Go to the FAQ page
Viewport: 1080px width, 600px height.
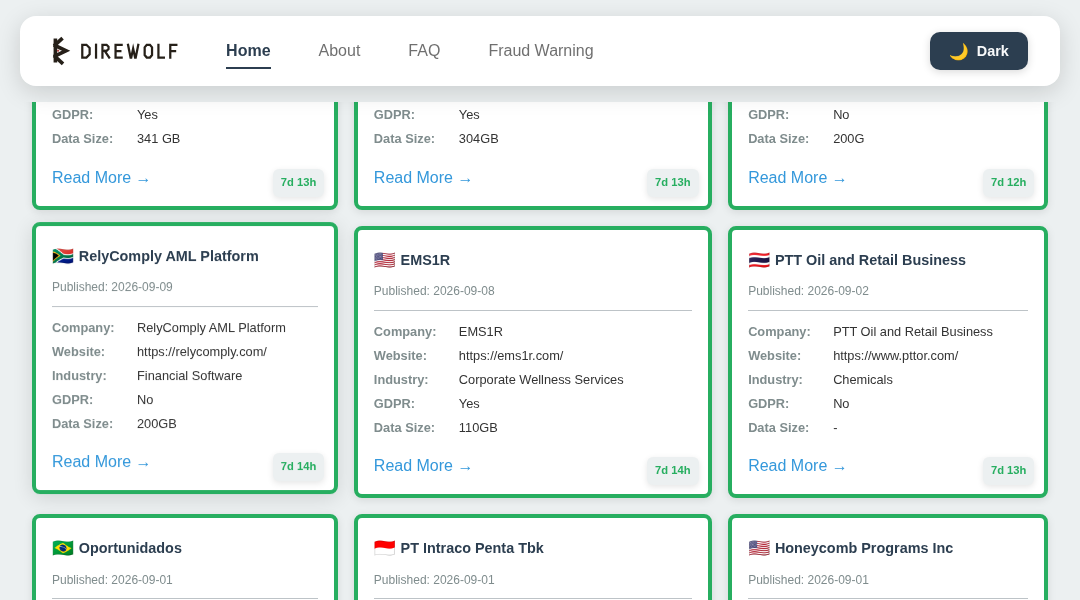pos(424,51)
